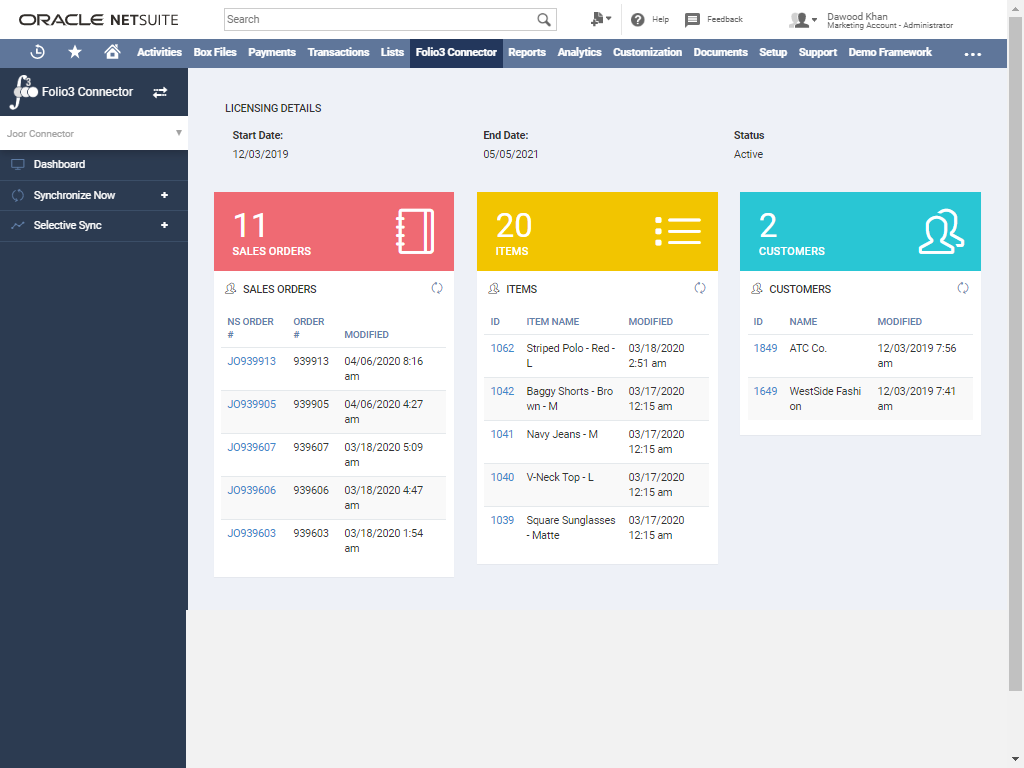Screen dimensions: 1024x768
Task: Click the vertical page scrollbar
Action: 1016,353
